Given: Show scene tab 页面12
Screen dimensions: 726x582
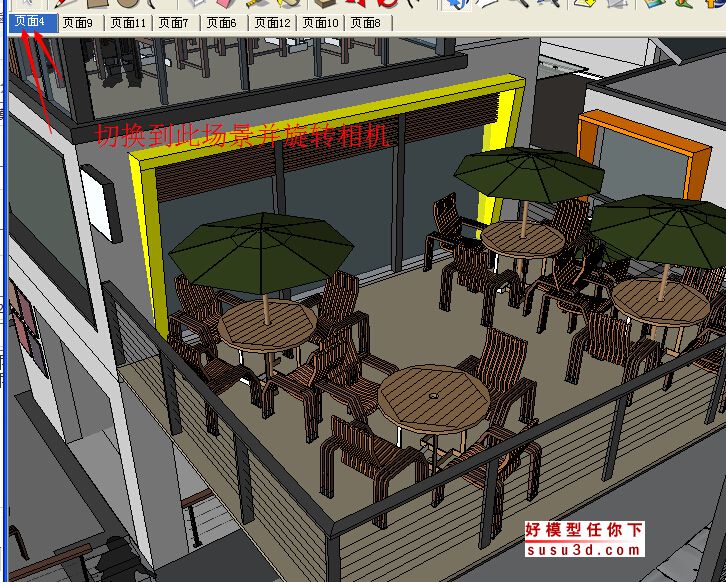Looking at the screenshot, I should (x=273, y=23).
